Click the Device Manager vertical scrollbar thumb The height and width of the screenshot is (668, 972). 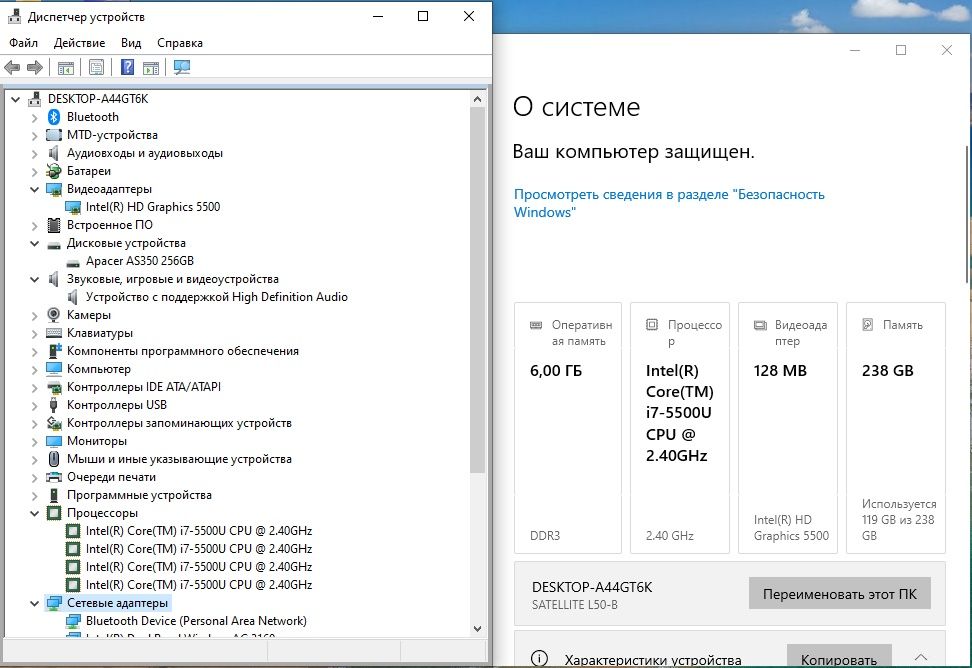point(477,290)
